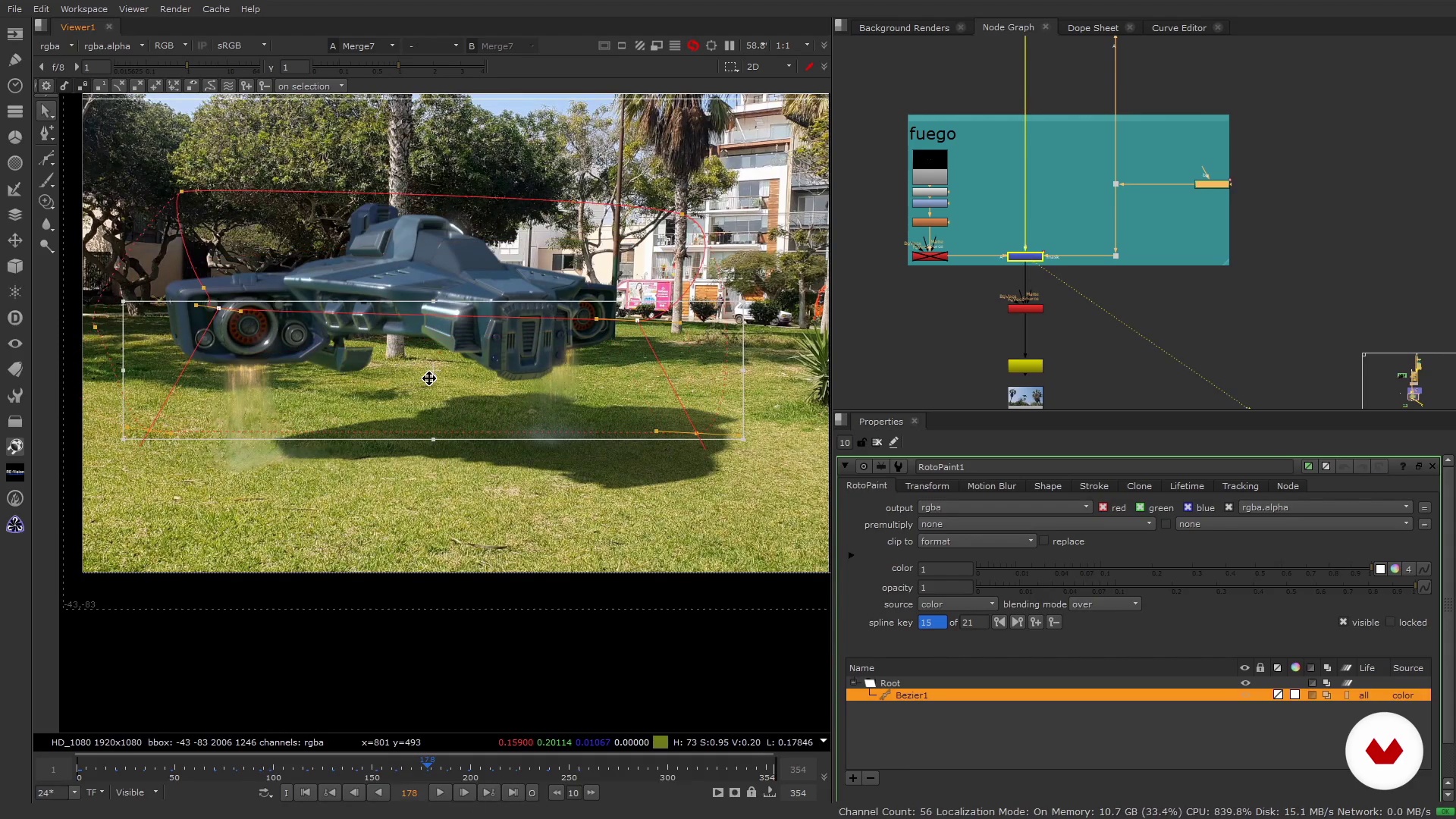
Task: Pause the viewer updating
Action: tap(730, 45)
